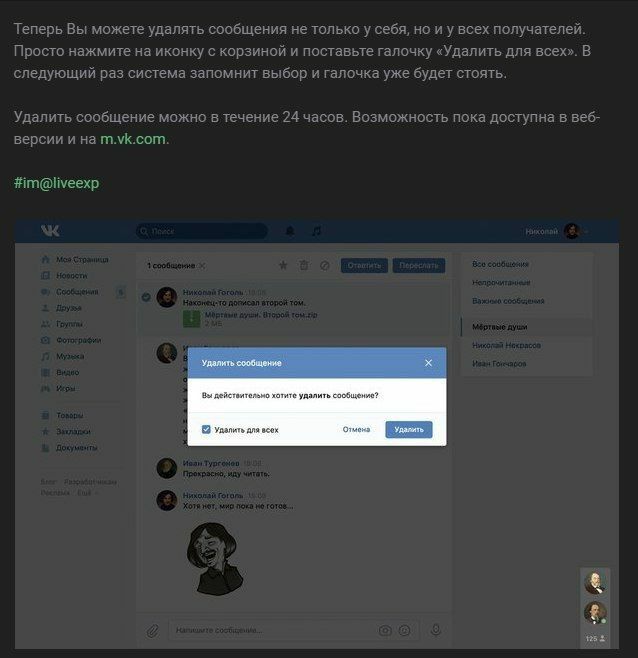This screenshot has height=658, width=638.
Task: Toggle the 'Удалить для всех' checkbox
Action: [206, 429]
